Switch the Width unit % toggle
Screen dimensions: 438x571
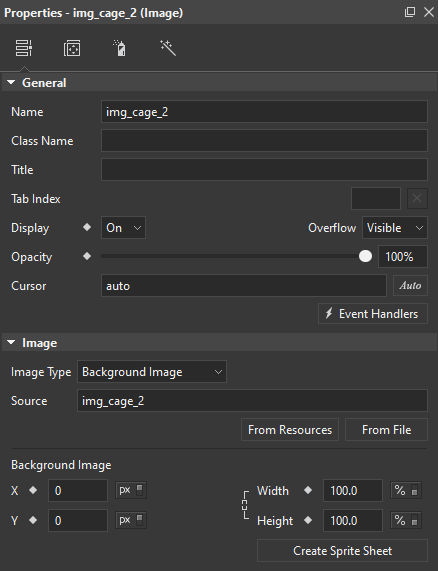tap(406, 491)
